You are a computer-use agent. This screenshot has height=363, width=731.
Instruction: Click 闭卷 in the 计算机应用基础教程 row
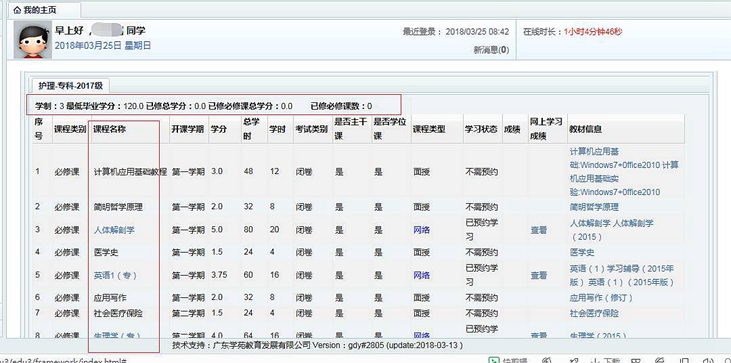click(x=303, y=171)
